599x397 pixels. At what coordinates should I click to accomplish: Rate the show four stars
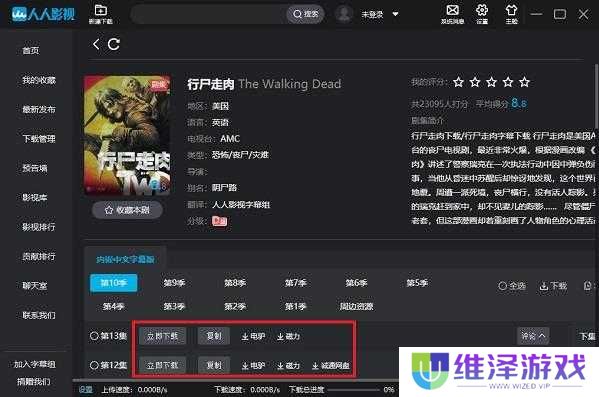(508, 82)
